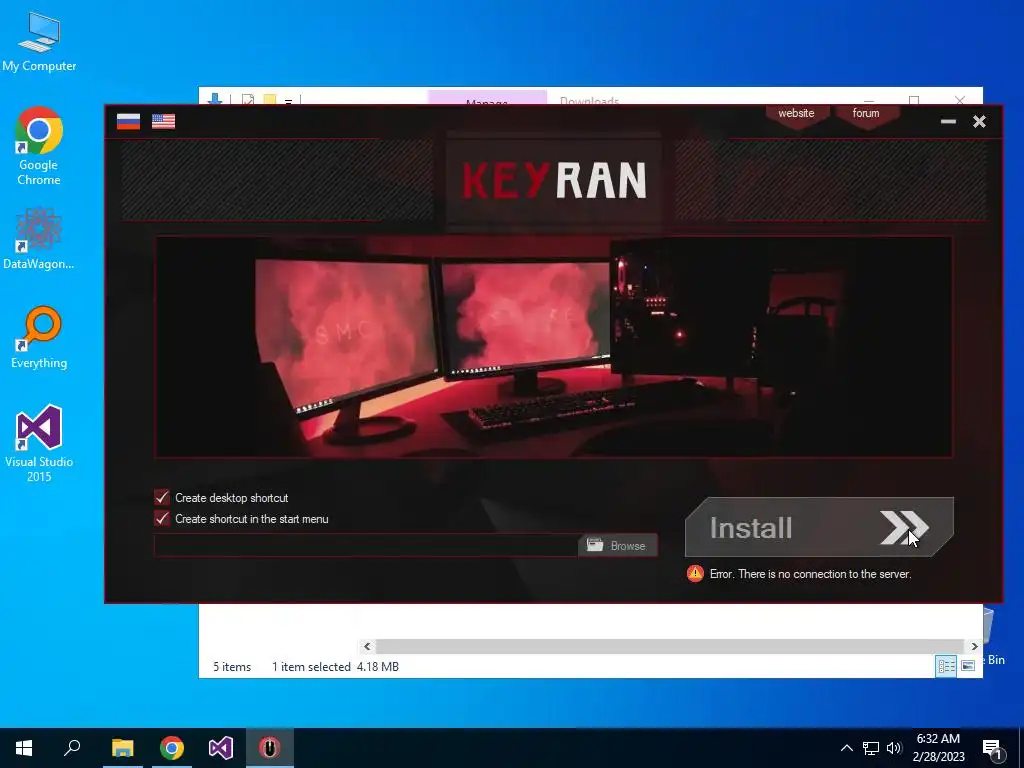1024x768 pixels.
Task: Uncheck Create desktop shortcut
Action: [161, 498]
